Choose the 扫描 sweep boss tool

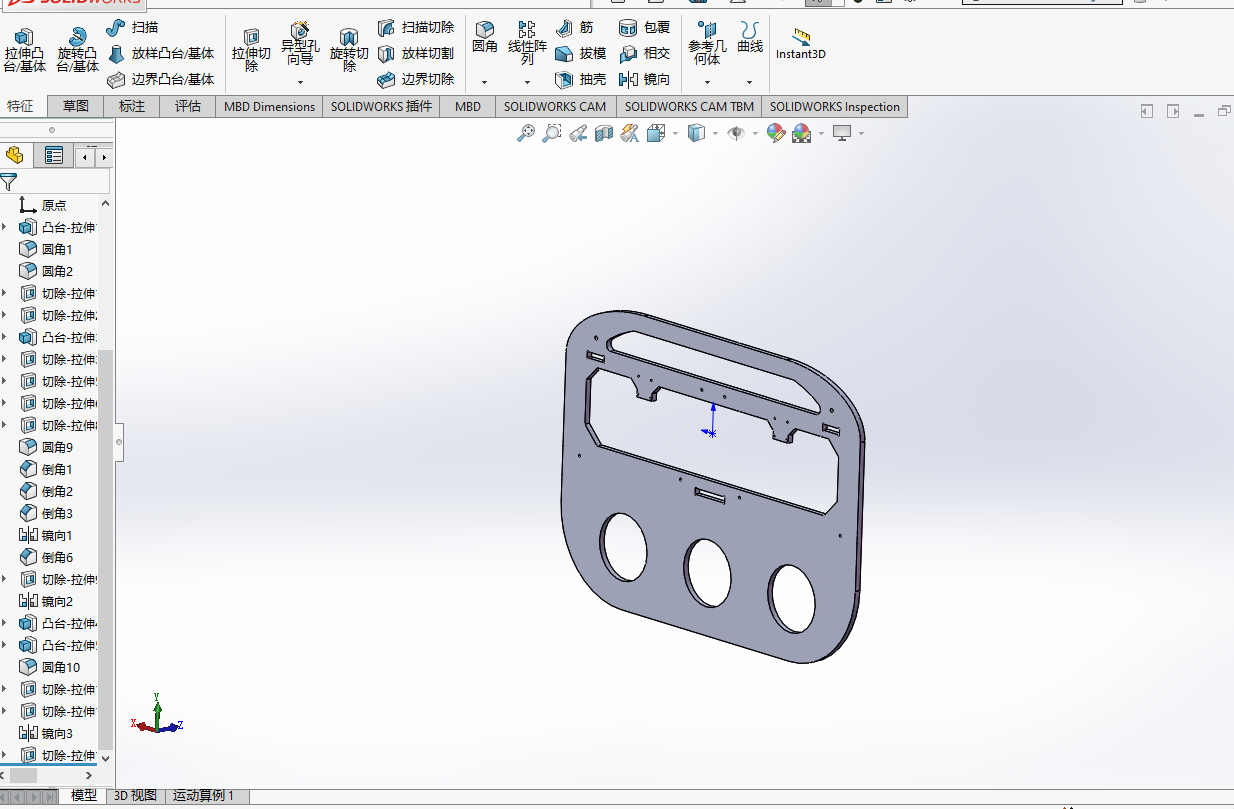(132, 27)
